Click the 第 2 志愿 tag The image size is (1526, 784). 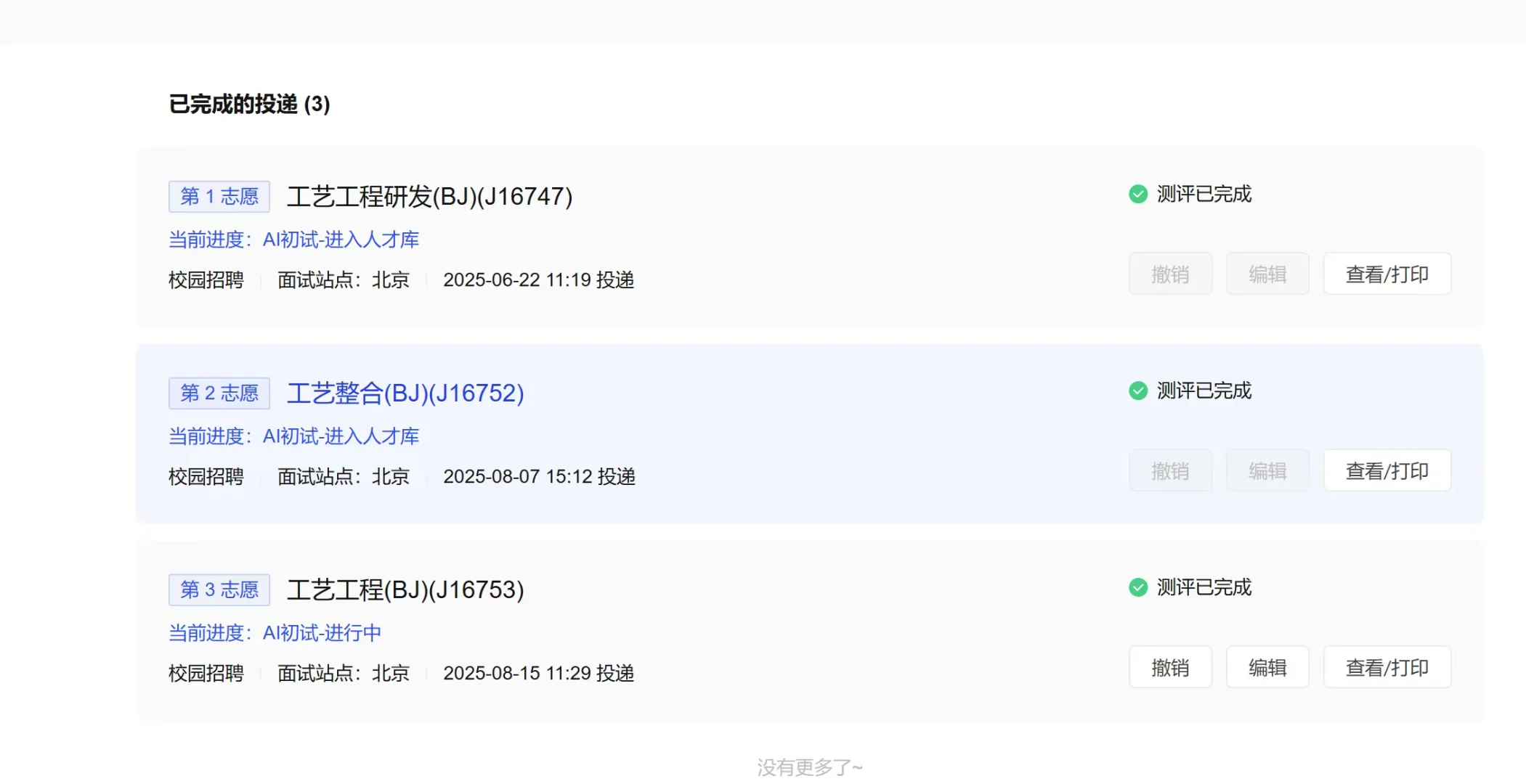(x=219, y=393)
